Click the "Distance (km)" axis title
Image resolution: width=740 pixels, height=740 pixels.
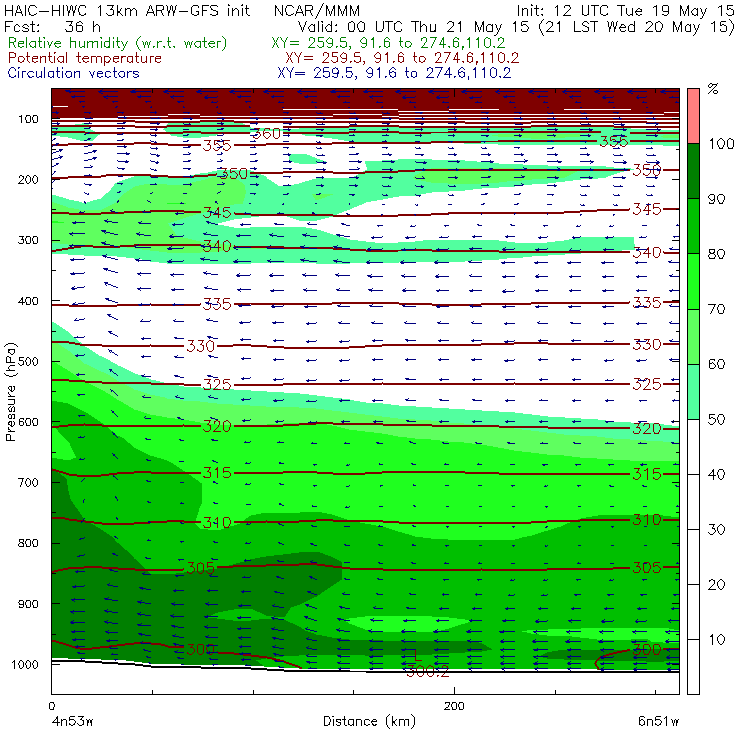(369, 721)
